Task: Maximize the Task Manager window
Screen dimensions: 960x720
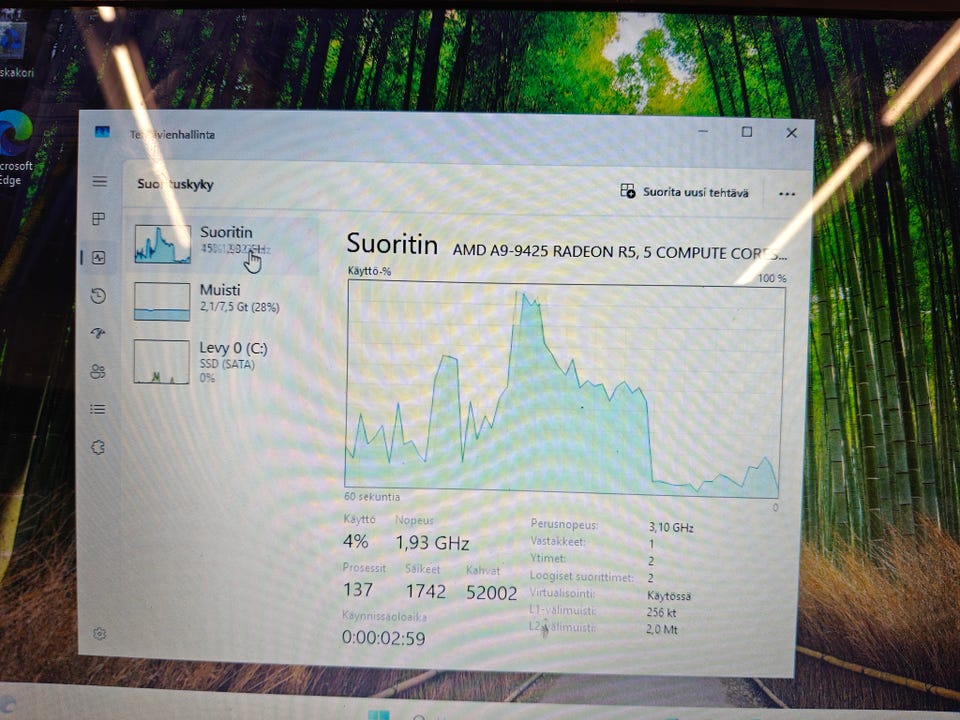Action: [747, 132]
